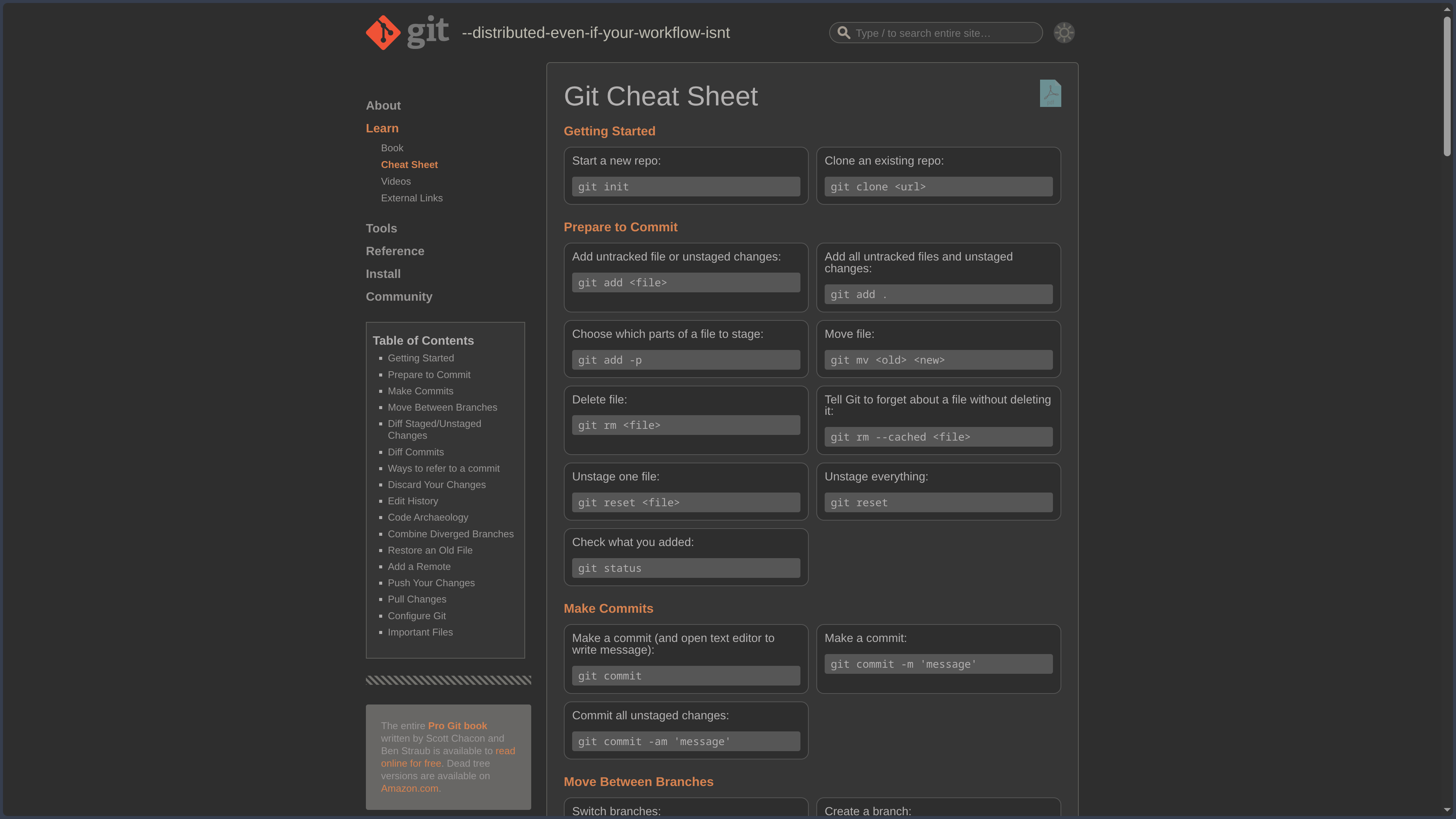This screenshot has height=819, width=1456.
Task: Click the 'git clone <url>' code block
Action: pos(938,187)
